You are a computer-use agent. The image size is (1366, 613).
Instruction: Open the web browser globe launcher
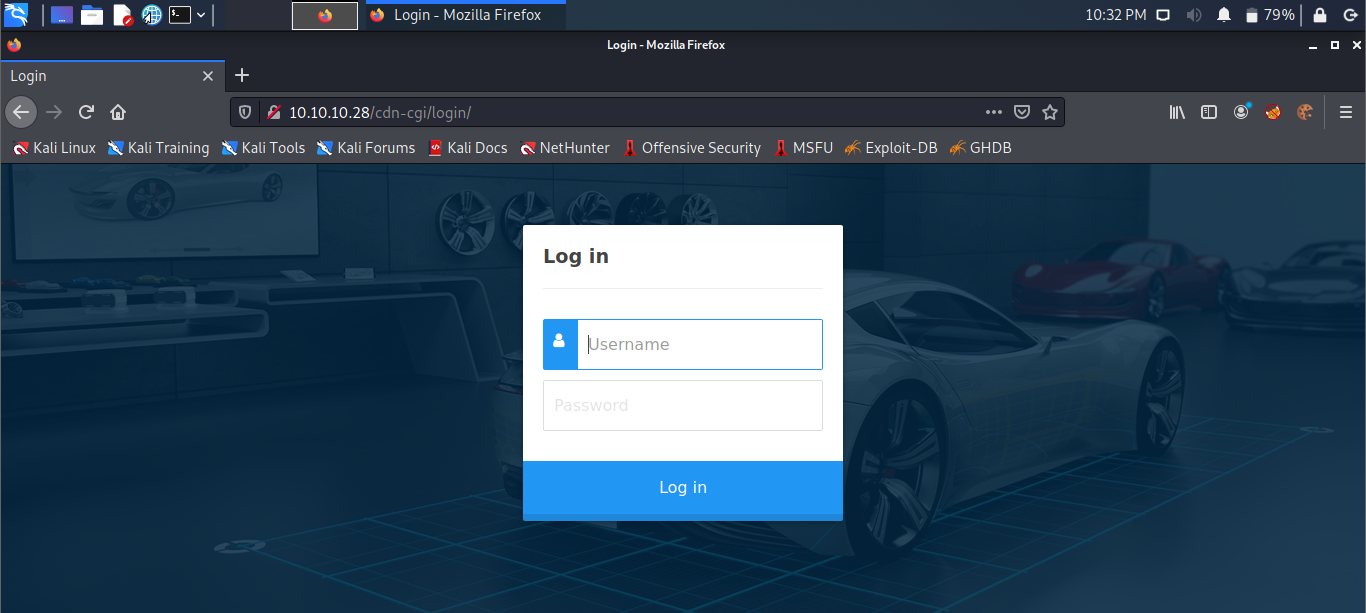click(151, 15)
